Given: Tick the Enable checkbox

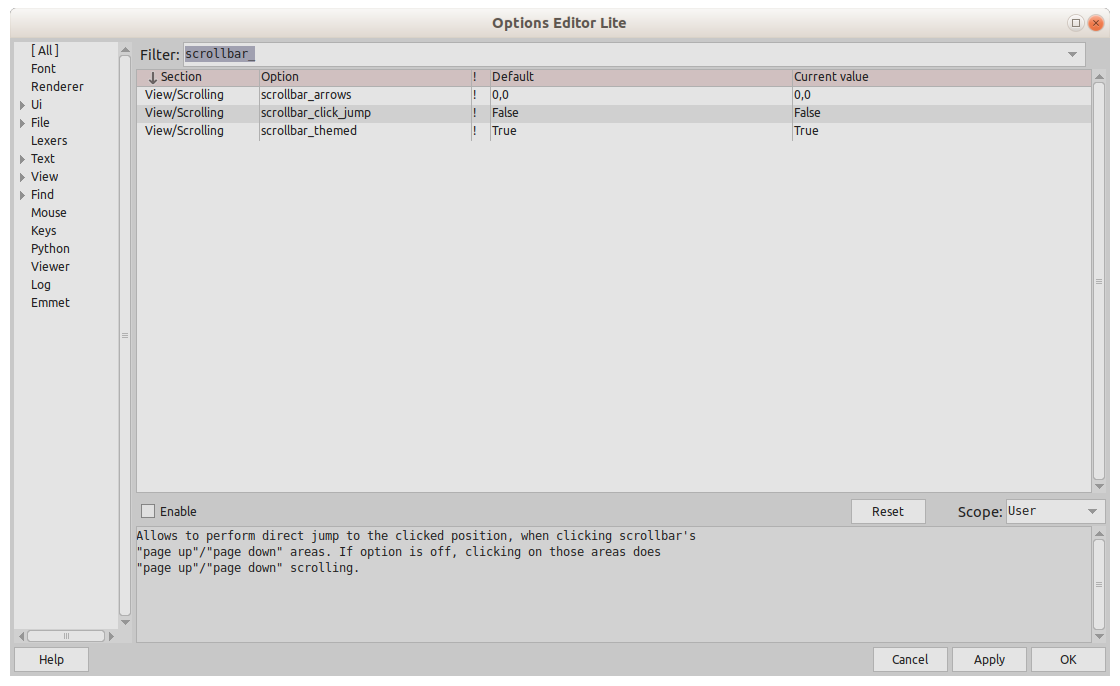Looking at the screenshot, I should coord(148,511).
